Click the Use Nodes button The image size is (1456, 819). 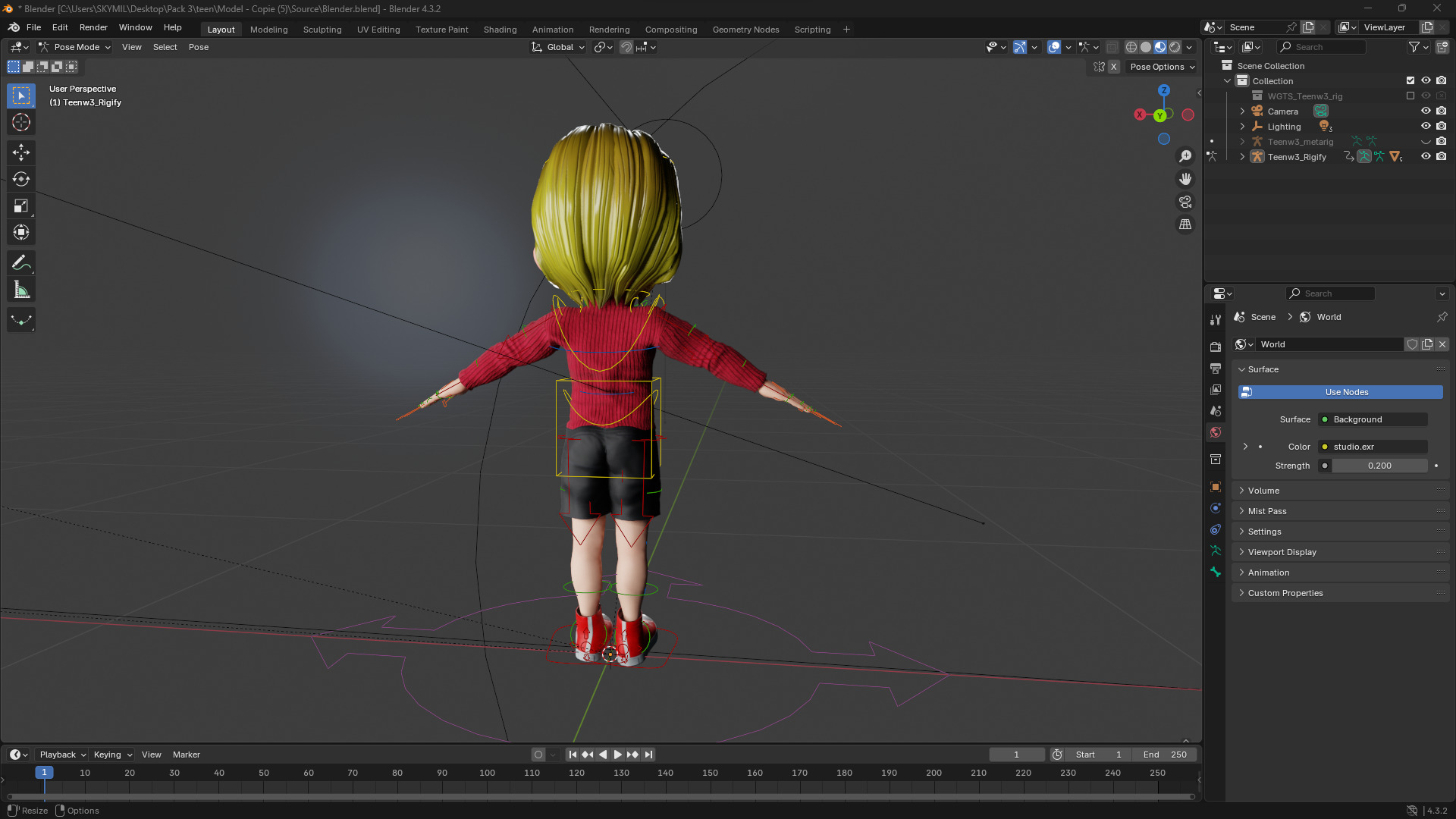1340,392
